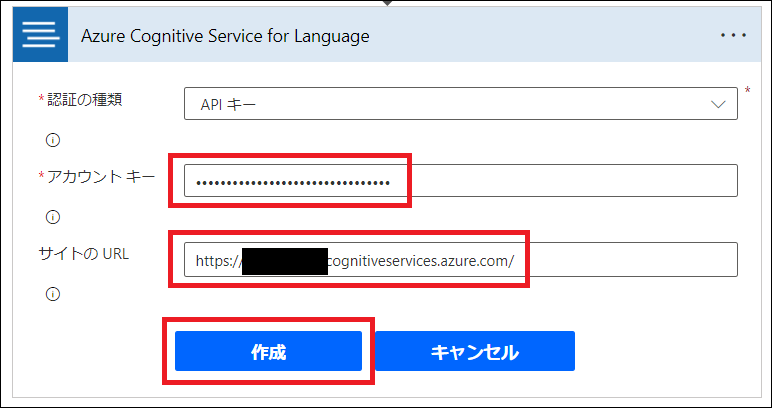
Task: Click the Azure Cognitive Service connector icon
Action: (40, 34)
